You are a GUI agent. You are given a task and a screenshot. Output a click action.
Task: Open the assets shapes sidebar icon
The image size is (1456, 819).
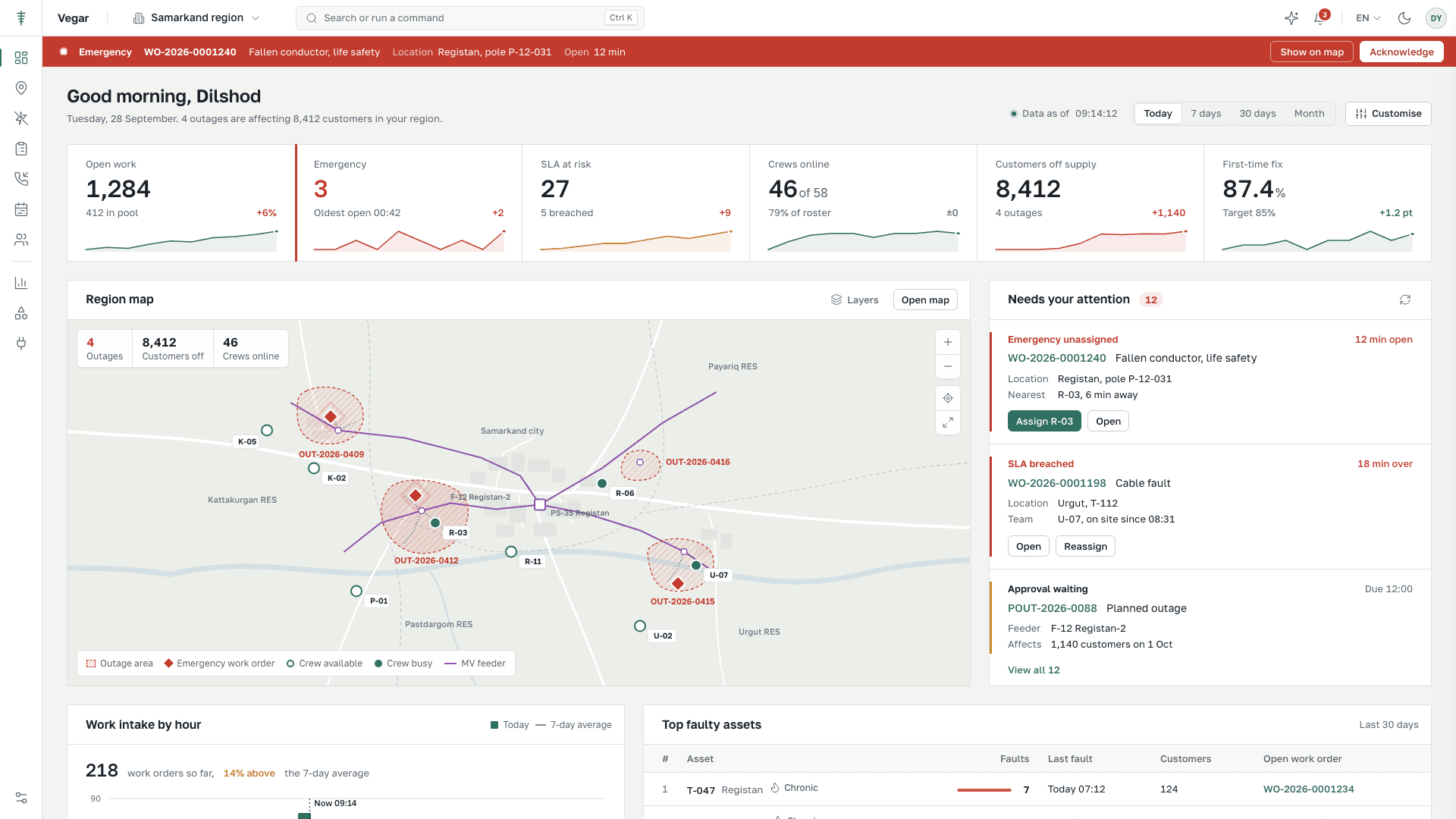pos(21,313)
